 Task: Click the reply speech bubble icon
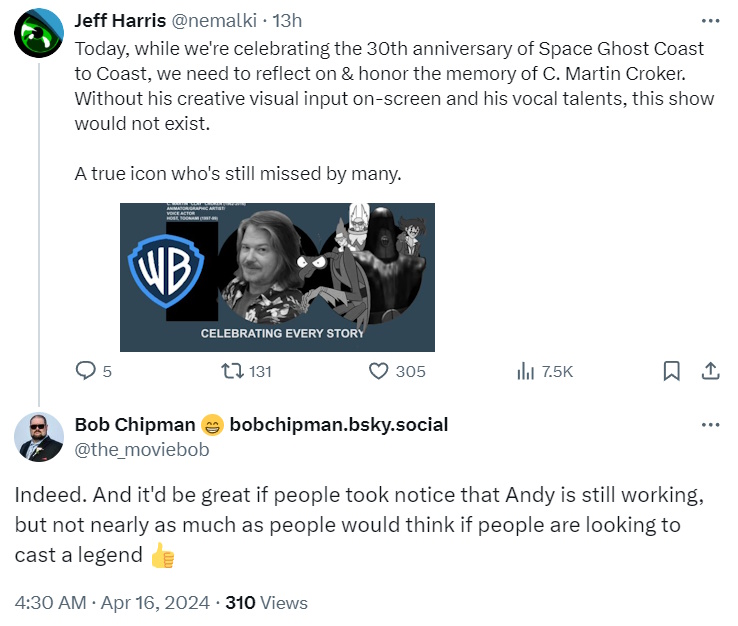[x=87, y=371]
